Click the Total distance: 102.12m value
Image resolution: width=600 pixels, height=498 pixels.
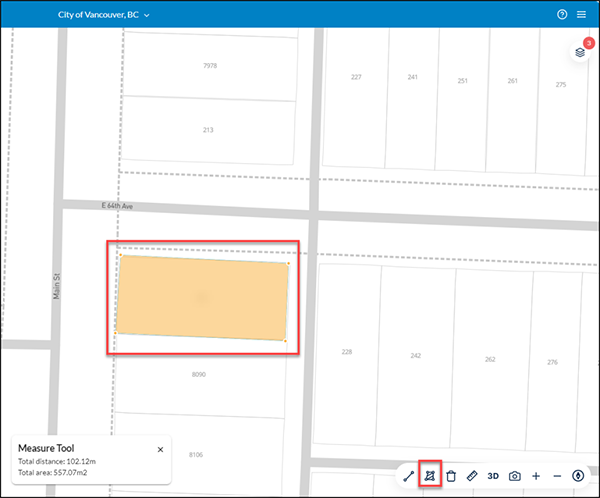(57, 461)
